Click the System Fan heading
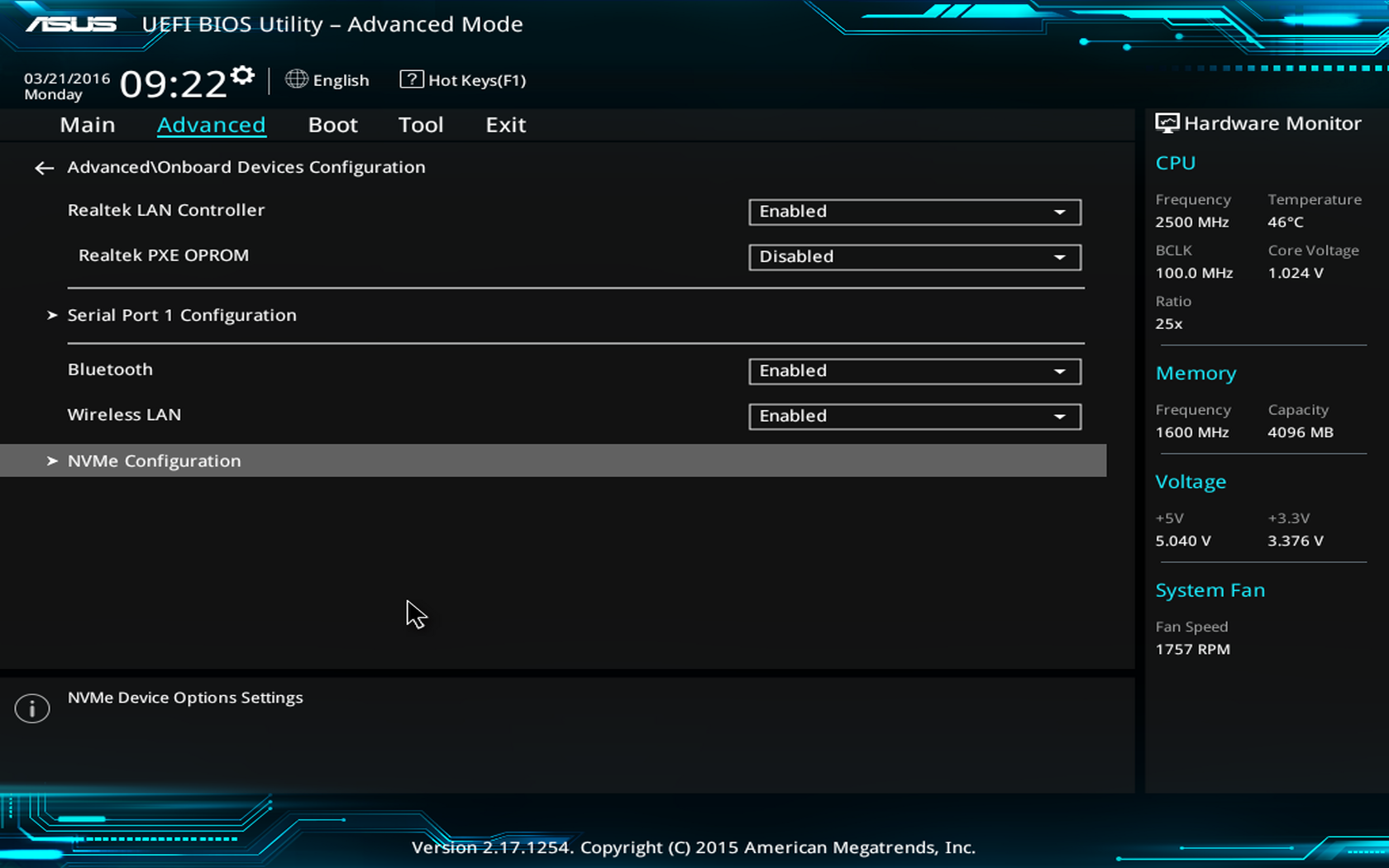This screenshot has width=1389, height=868. (1210, 590)
